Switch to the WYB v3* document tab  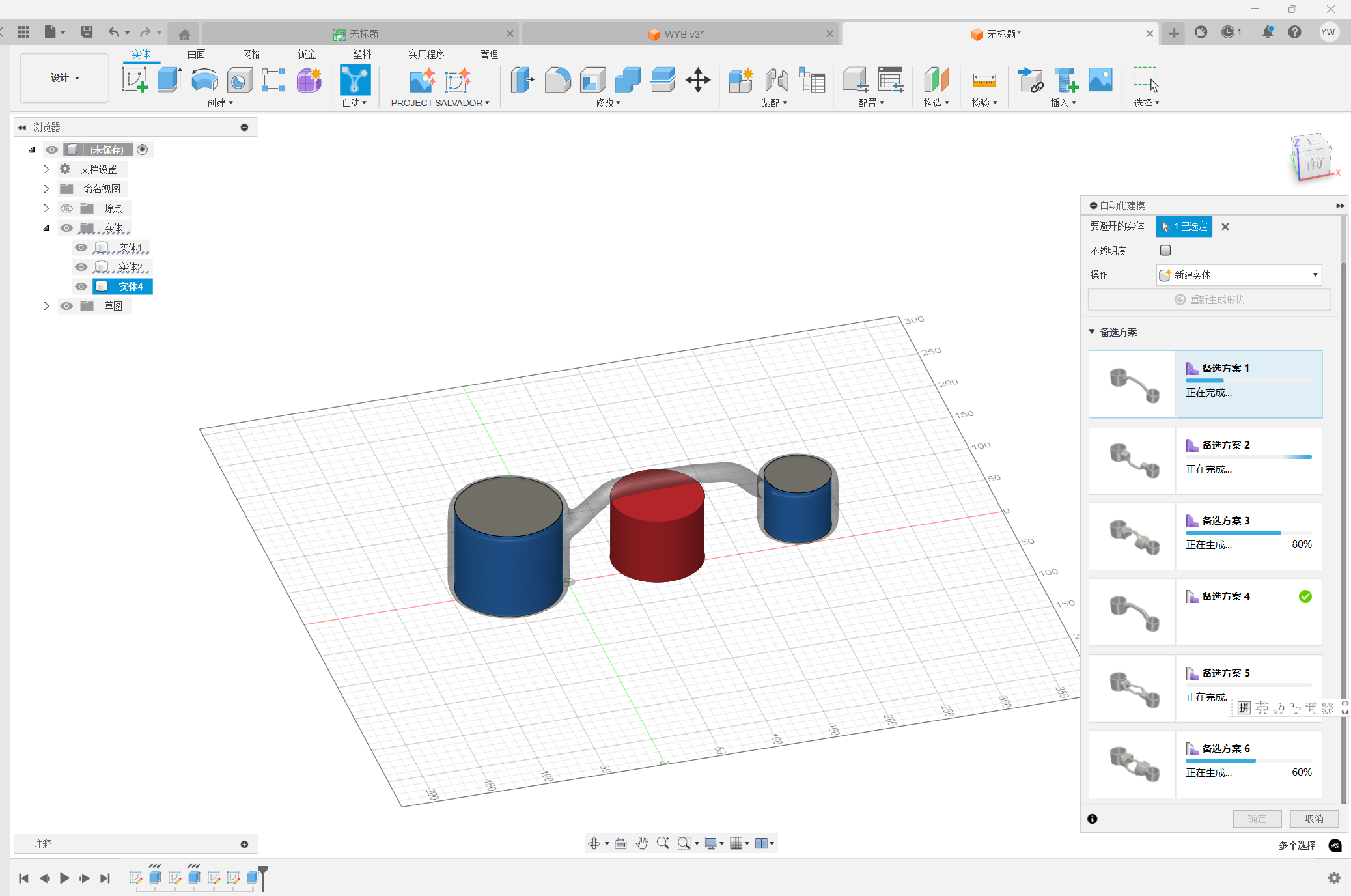coord(680,34)
